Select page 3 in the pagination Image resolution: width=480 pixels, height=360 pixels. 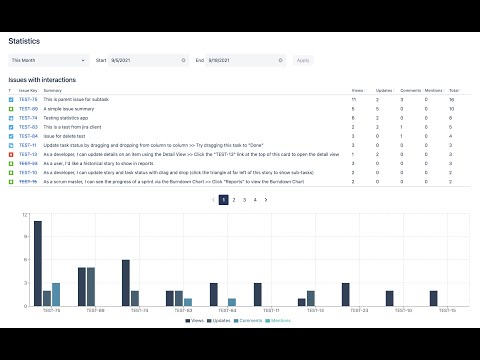244,200
